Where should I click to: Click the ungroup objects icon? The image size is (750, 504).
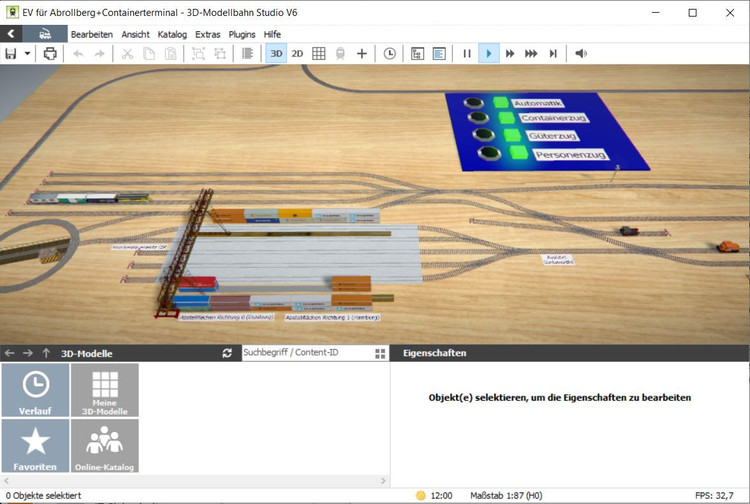tap(220, 54)
